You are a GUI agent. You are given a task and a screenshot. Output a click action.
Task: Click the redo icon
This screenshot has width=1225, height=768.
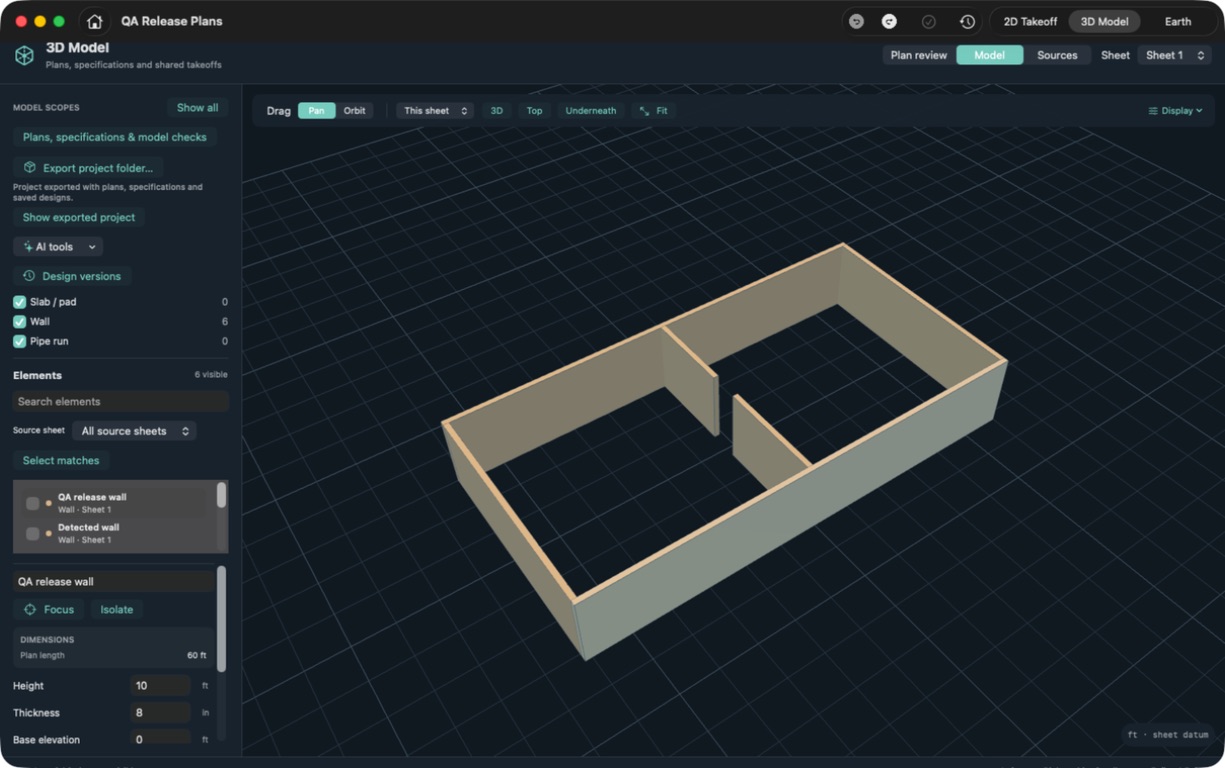pos(889,21)
